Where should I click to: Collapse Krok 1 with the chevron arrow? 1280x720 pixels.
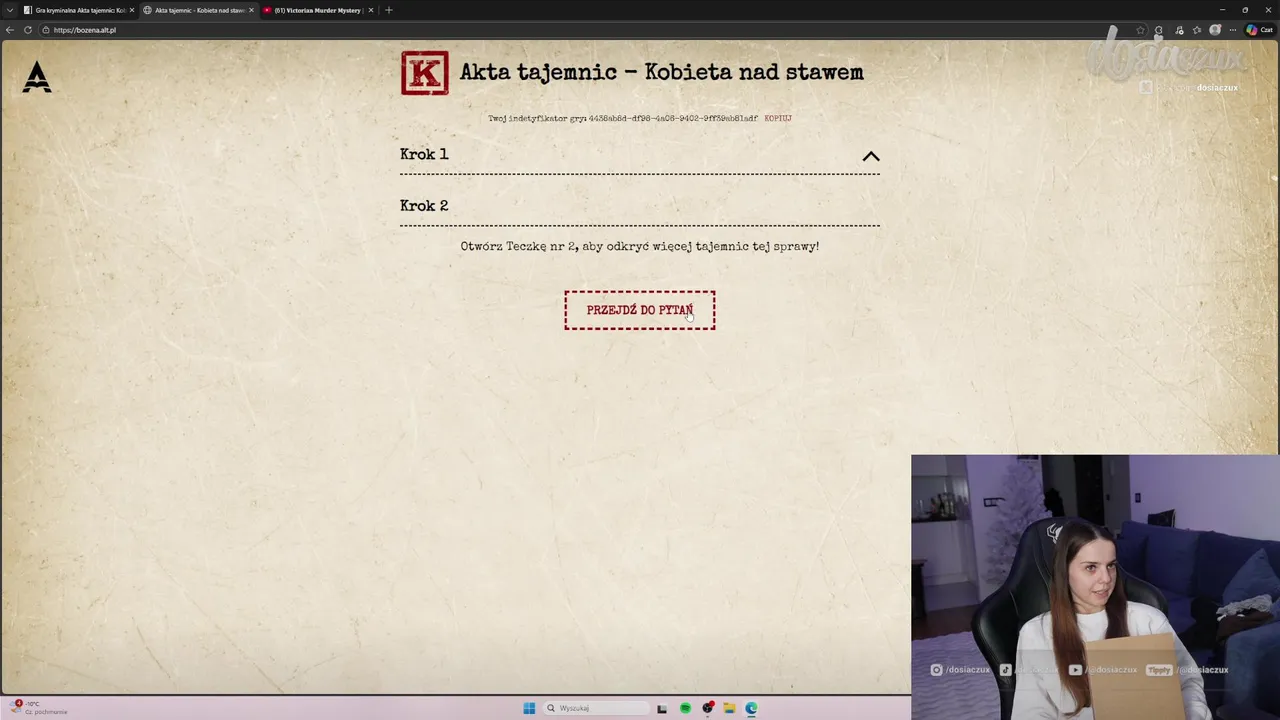[871, 156]
